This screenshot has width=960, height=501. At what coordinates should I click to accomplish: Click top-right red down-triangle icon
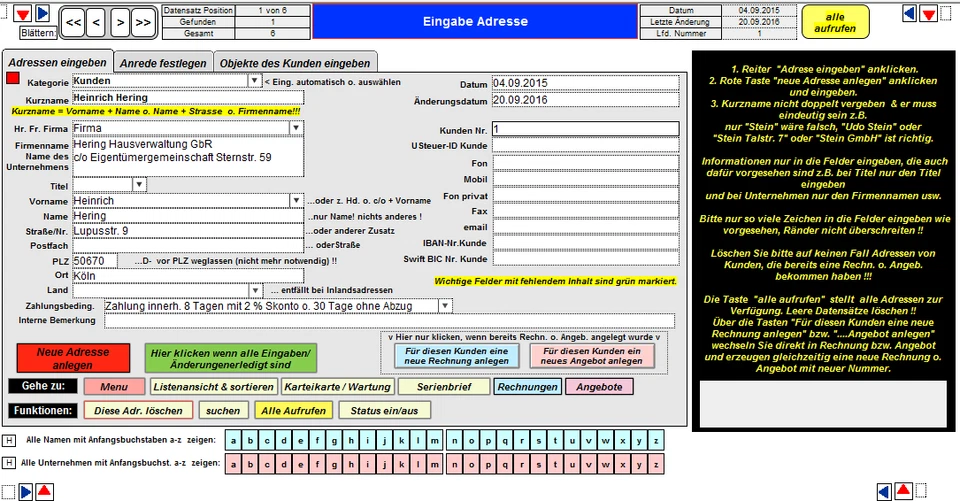928,13
